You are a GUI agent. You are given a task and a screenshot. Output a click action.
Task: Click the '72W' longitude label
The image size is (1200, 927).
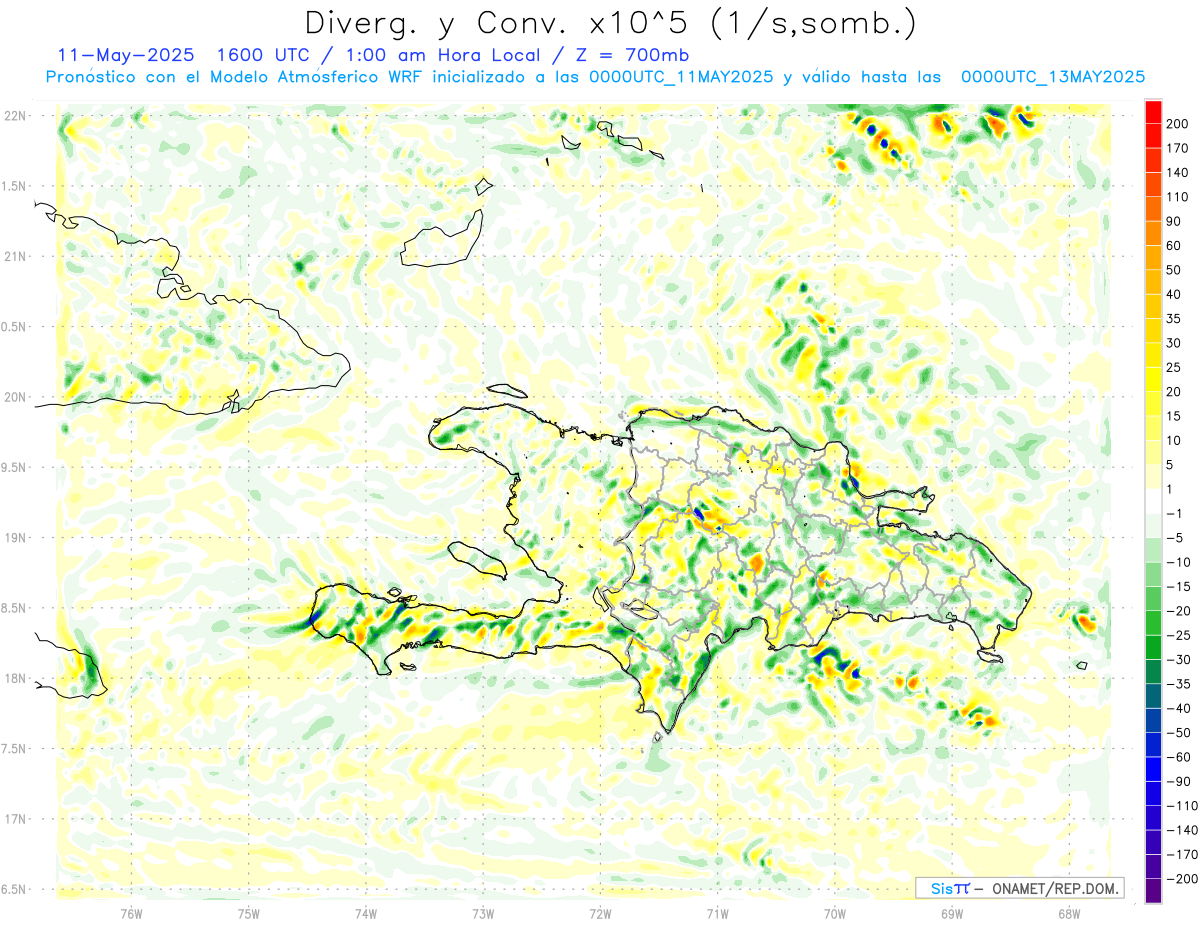600,913
